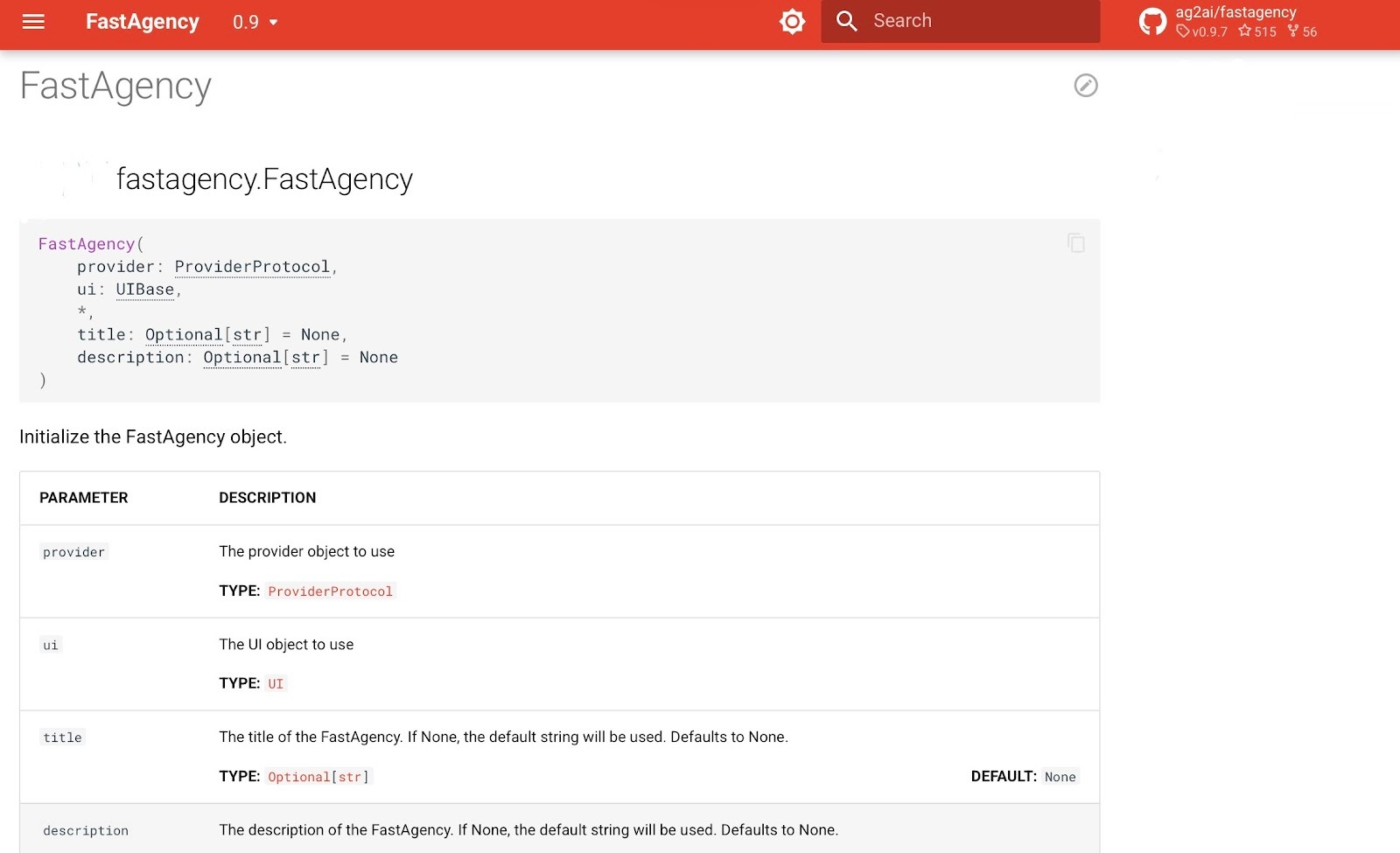This screenshot has width=1400, height=853.
Task: Click the PARAMETER column header
Action: click(84, 498)
